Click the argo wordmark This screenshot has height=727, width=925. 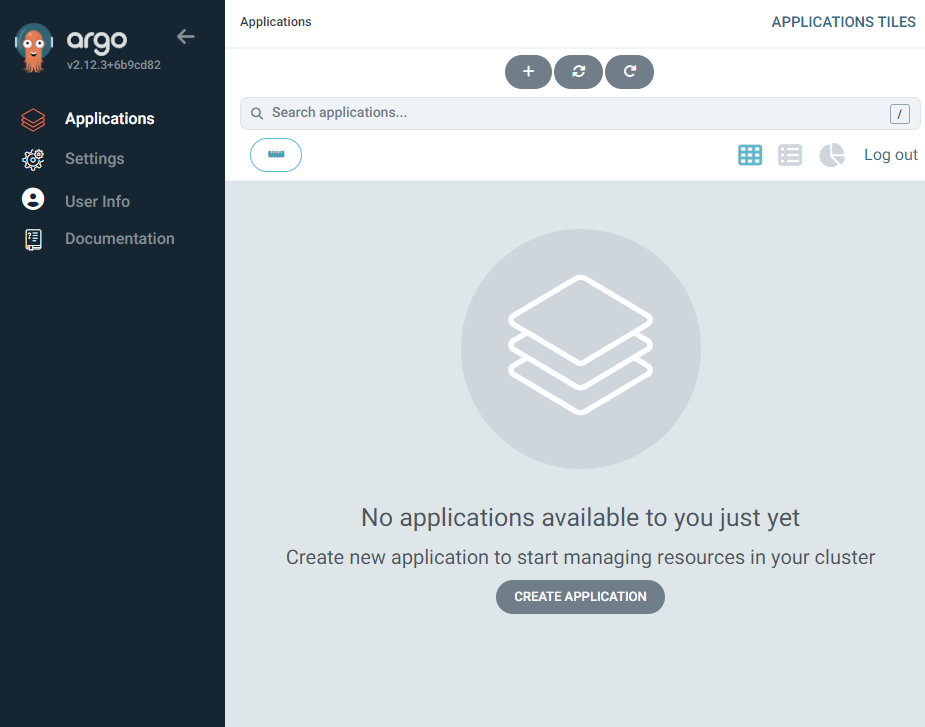click(97, 41)
